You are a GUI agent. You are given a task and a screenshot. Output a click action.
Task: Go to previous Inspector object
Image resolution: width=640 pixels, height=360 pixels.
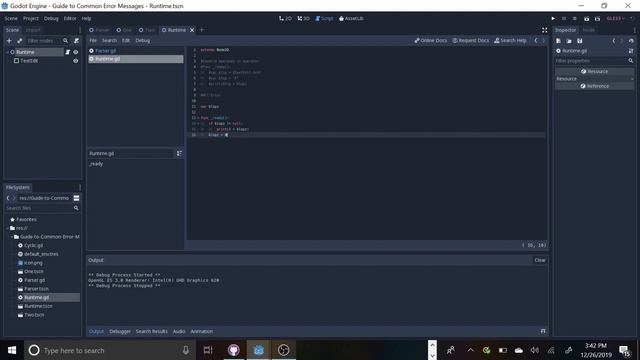pyautogui.click(x=613, y=41)
